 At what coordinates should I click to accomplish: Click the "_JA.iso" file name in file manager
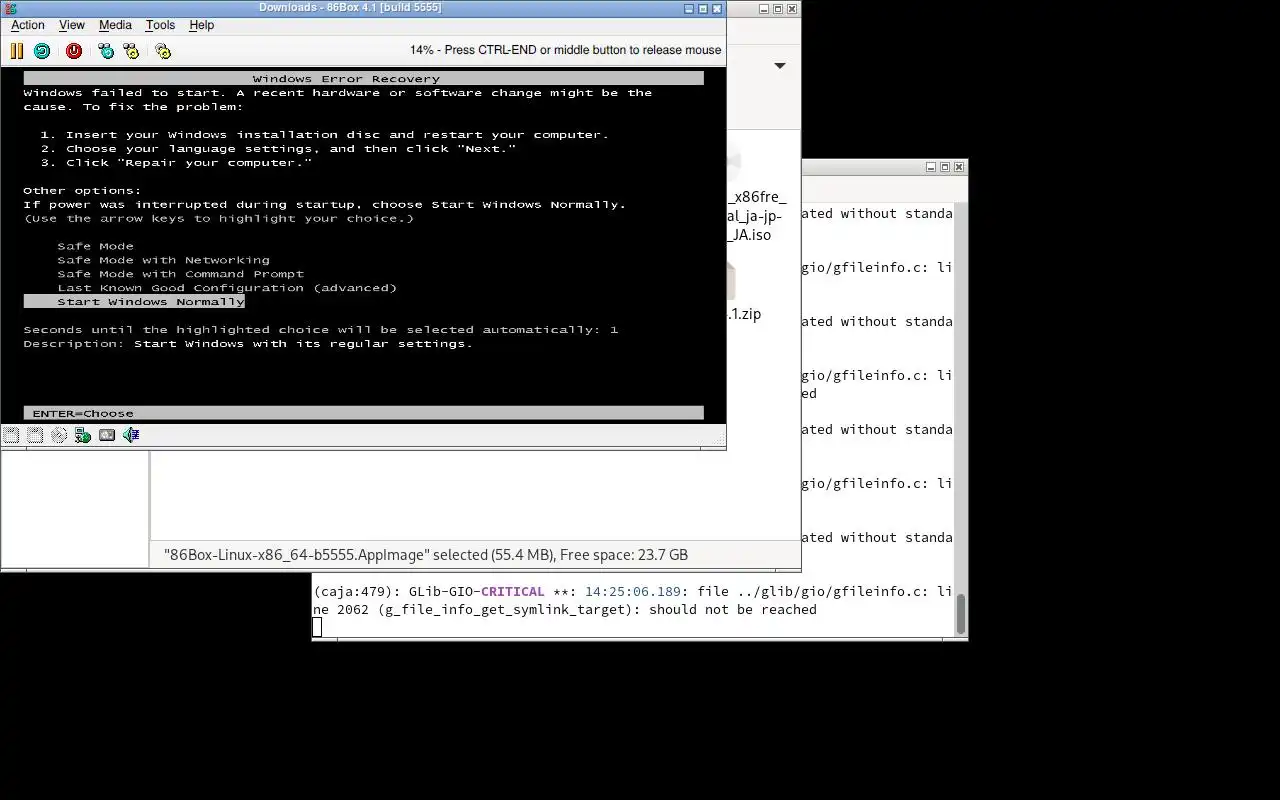tap(752, 235)
